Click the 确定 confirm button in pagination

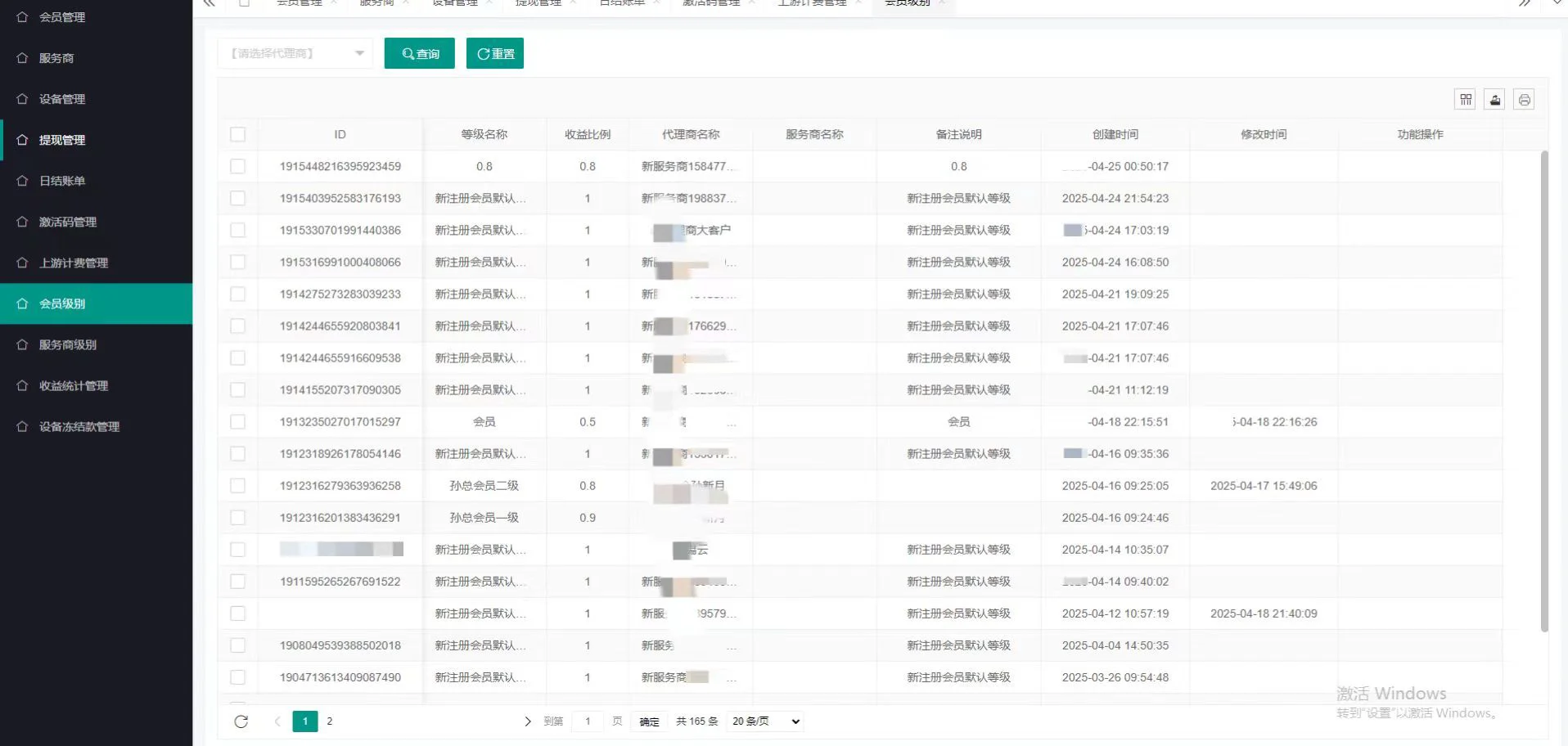pos(647,721)
